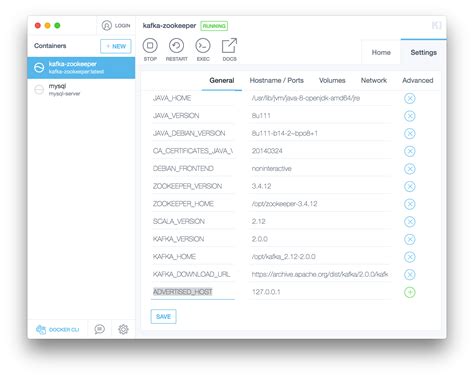Click the JAVA_DEBIAN_VERSION key name
Screen dimensions: 474x378
(x=189, y=133)
